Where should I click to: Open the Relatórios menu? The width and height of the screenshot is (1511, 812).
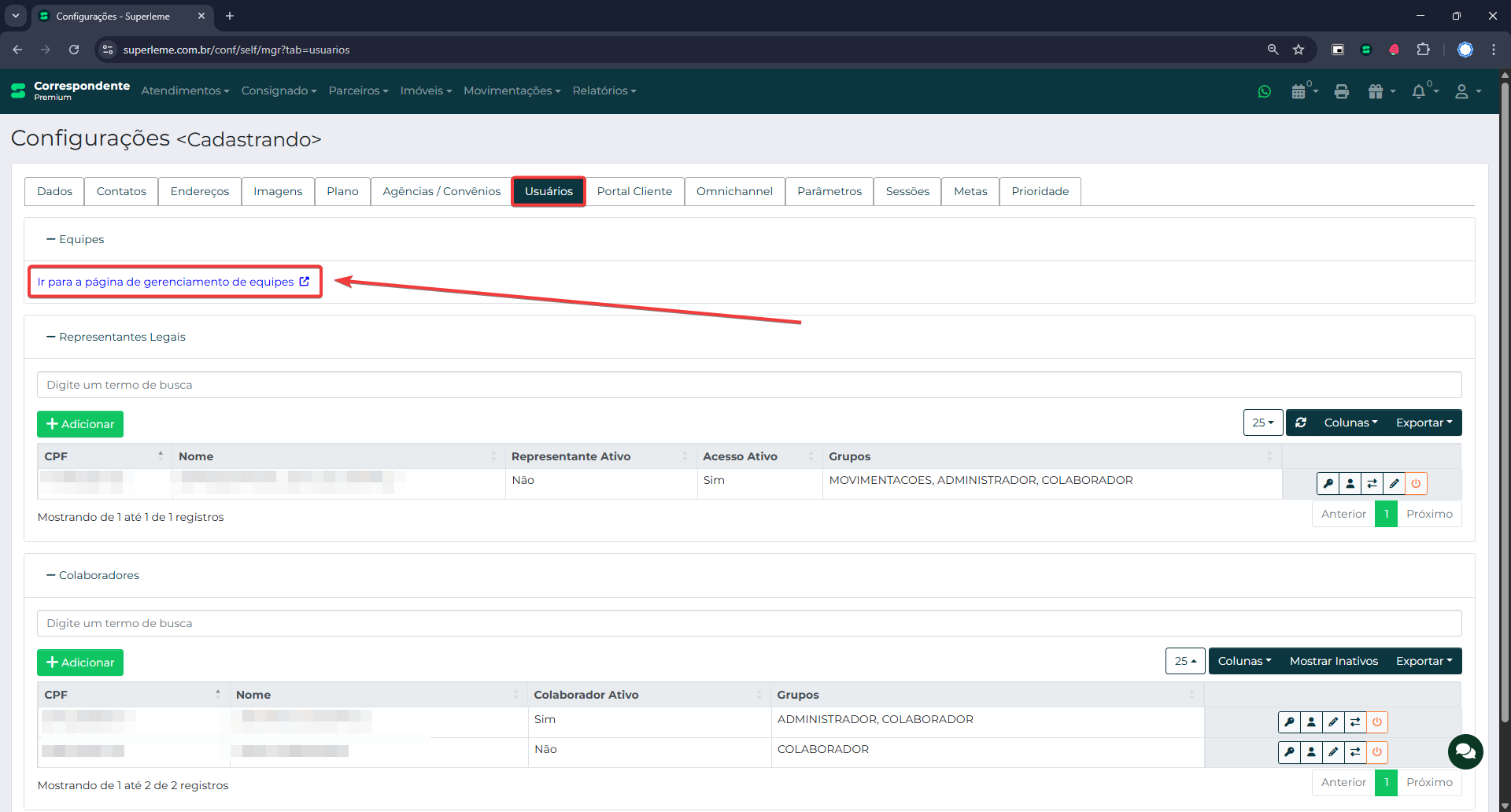604,90
